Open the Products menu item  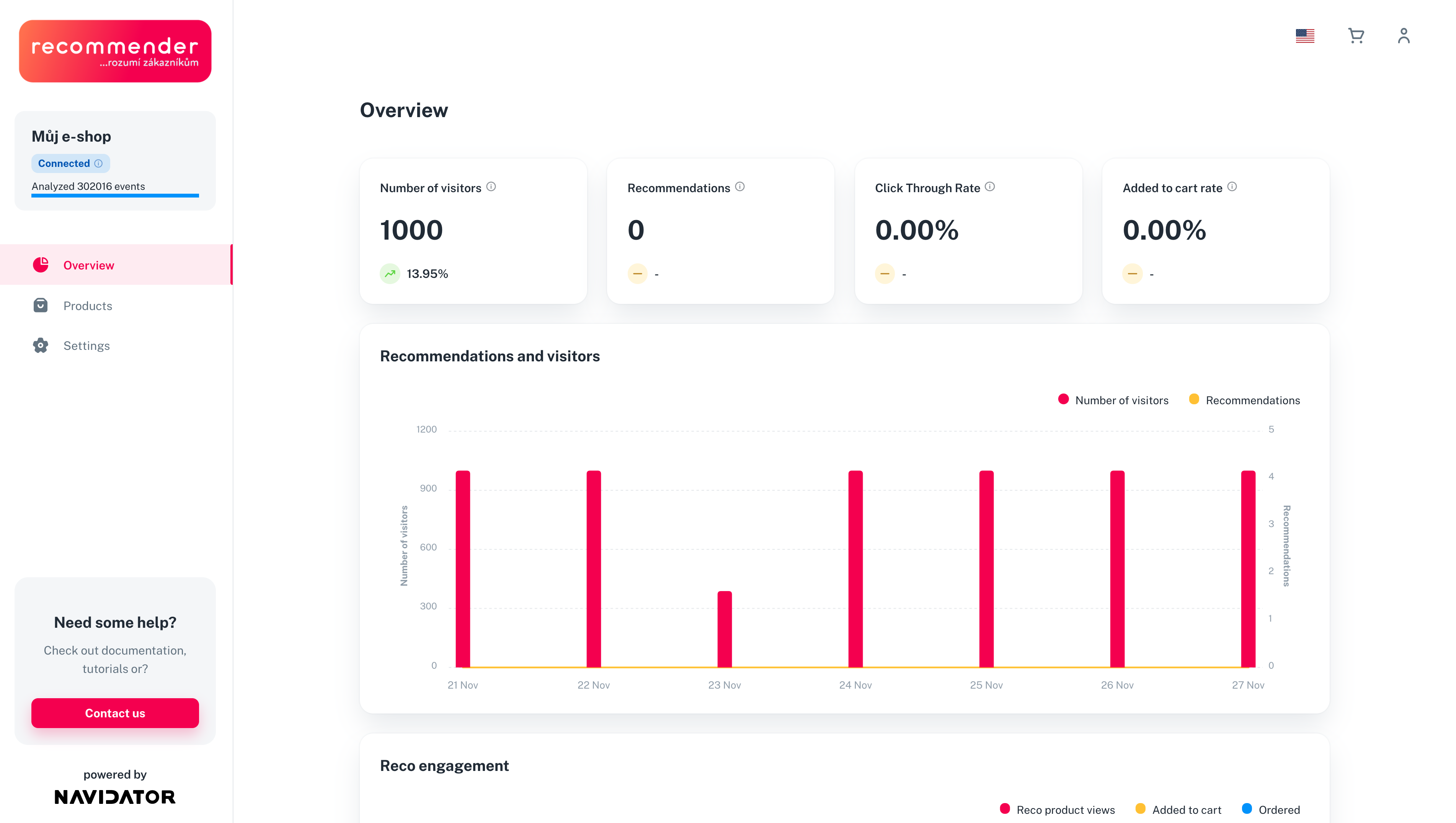pyautogui.click(x=88, y=306)
